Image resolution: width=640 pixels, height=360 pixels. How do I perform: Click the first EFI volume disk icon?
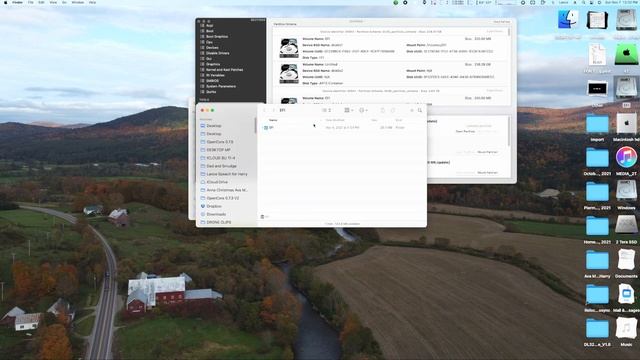(289, 48)
